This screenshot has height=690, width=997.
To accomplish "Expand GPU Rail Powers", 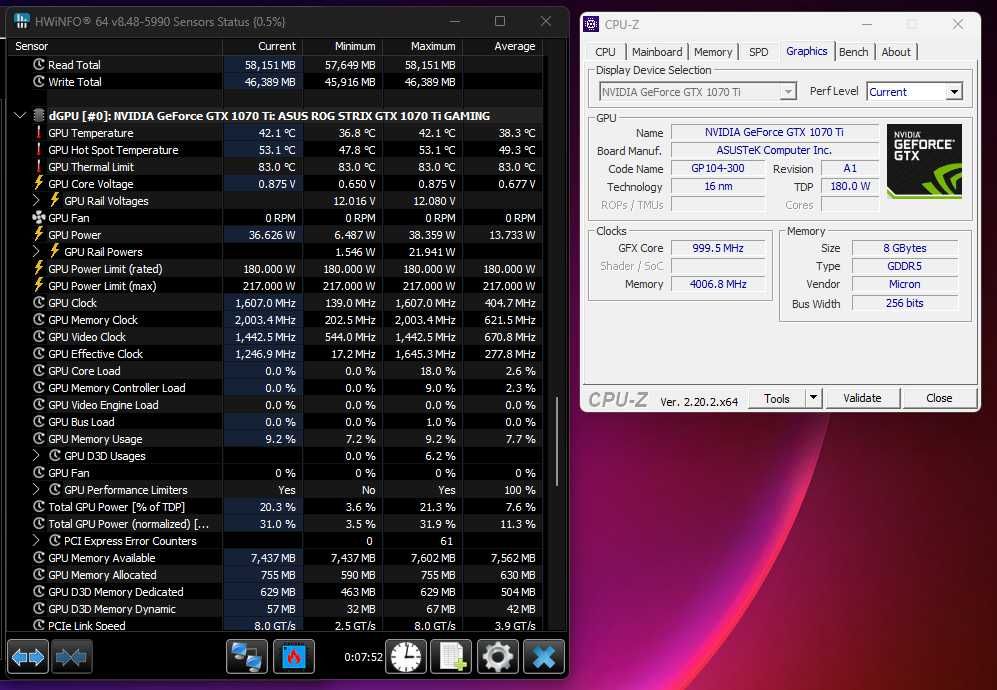I will (37, 251).
